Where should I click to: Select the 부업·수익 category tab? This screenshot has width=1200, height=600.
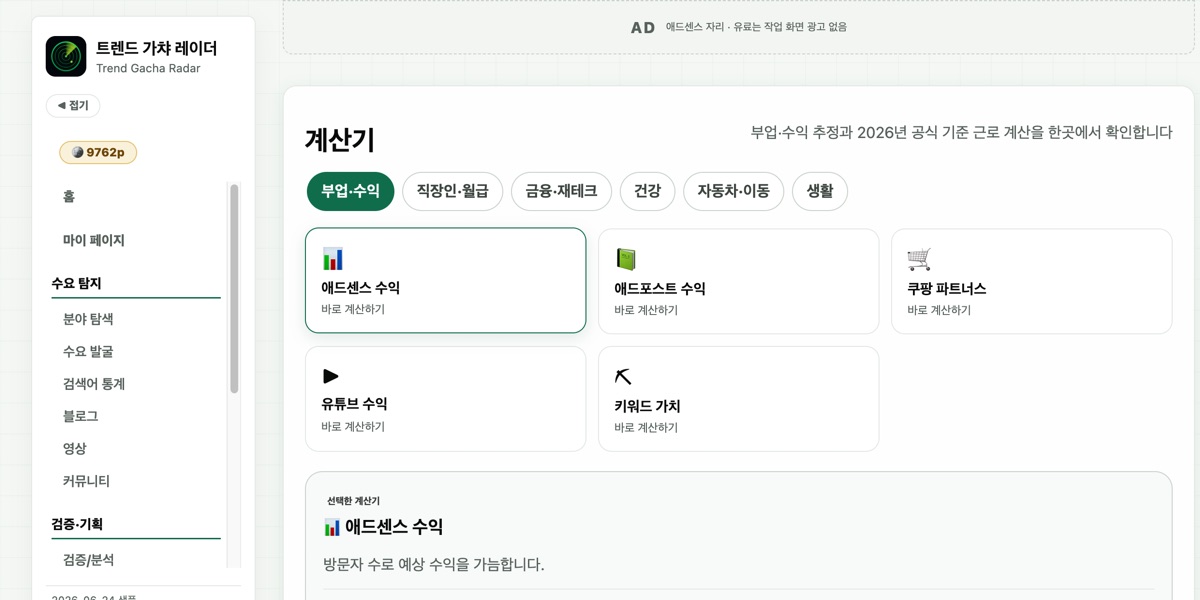pos(351,191)
